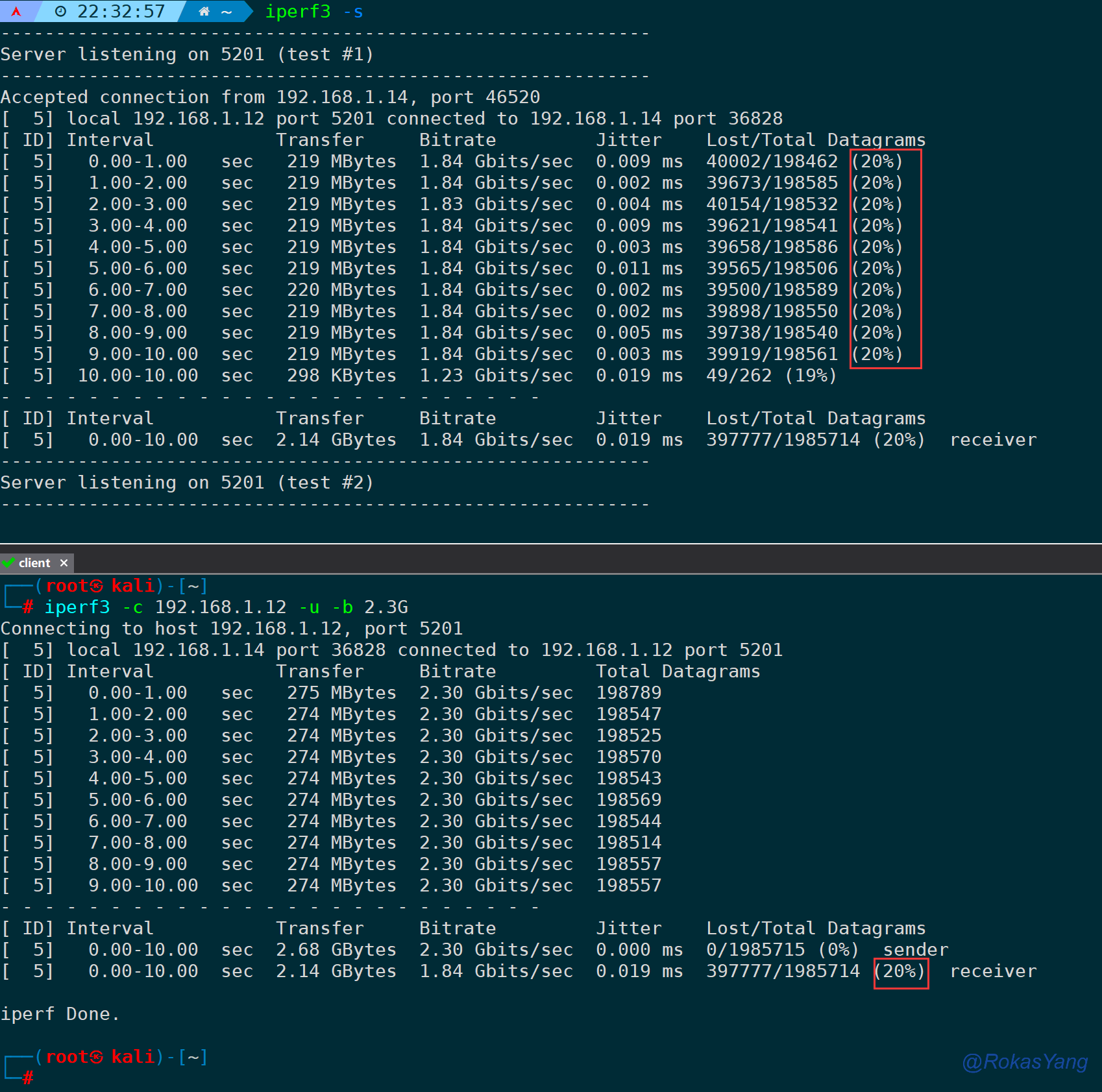Click the 'iperf Done.' message

pos(60,1014)
